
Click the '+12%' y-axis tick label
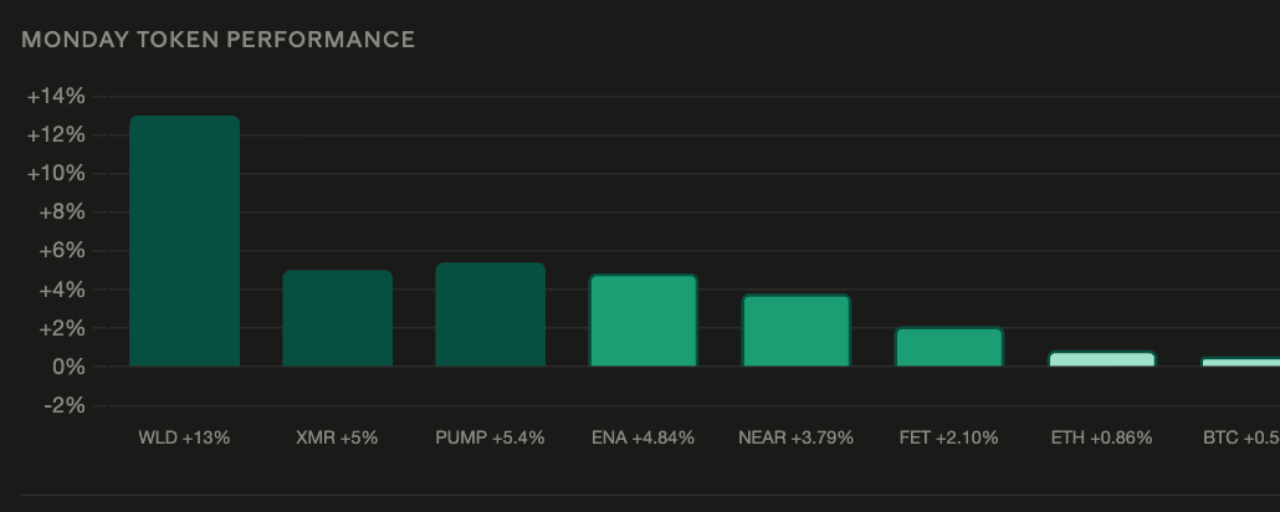pyautogui.click(x=56, y=135)
